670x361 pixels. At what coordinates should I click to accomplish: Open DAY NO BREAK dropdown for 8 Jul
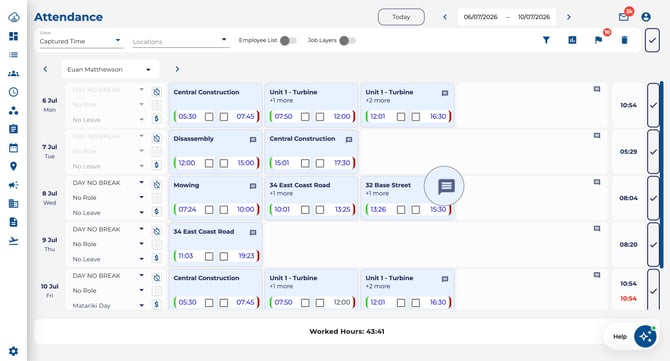[108, 183]
